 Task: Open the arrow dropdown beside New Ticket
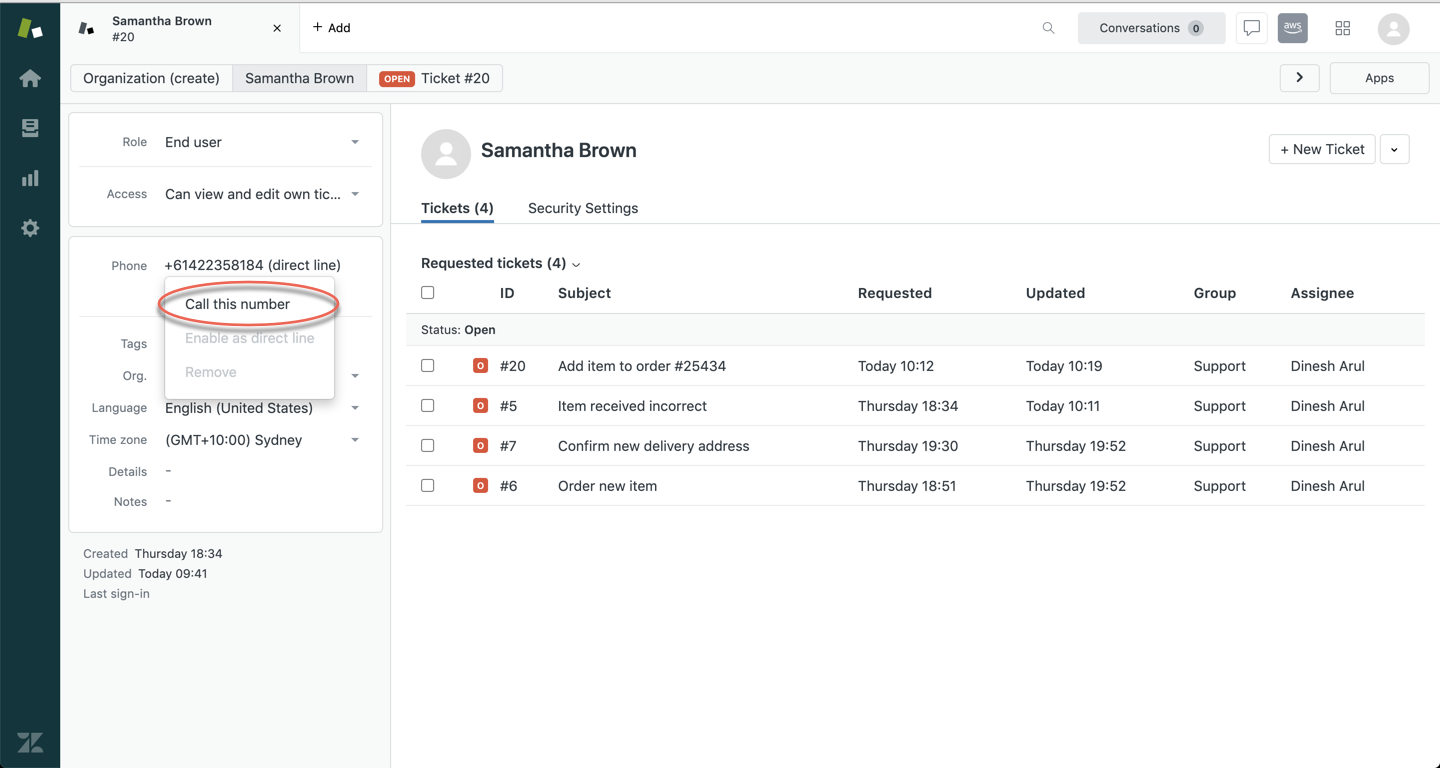1394,149
